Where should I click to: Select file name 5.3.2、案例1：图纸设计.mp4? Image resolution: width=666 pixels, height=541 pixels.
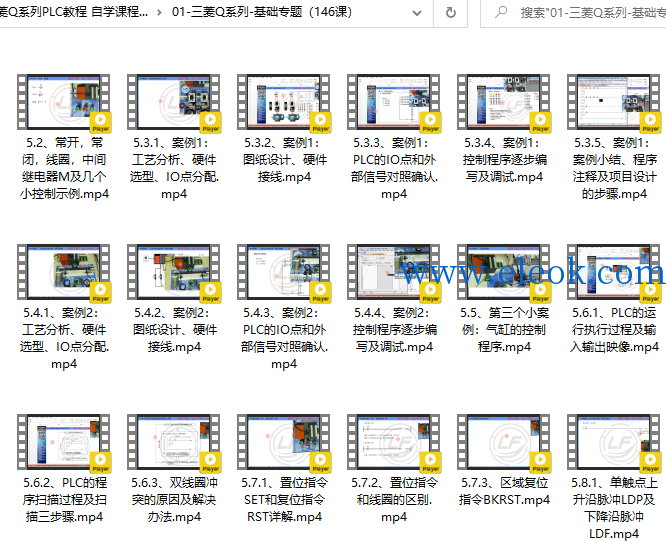pos(285,160)
